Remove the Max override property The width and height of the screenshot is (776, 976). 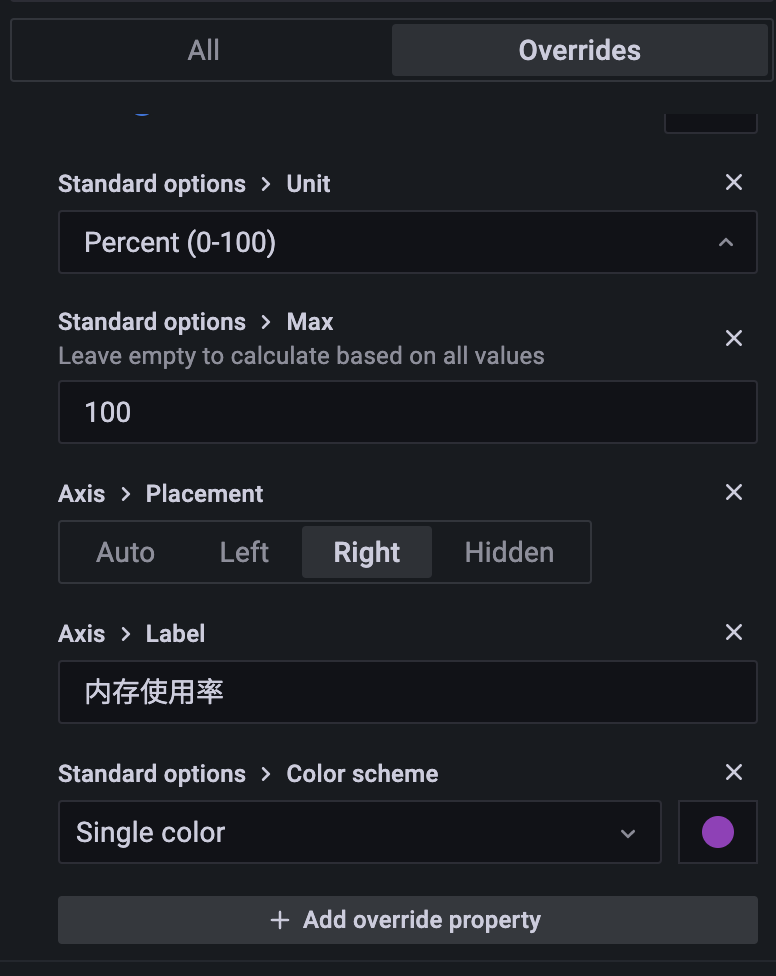click(x=734, y=338)
